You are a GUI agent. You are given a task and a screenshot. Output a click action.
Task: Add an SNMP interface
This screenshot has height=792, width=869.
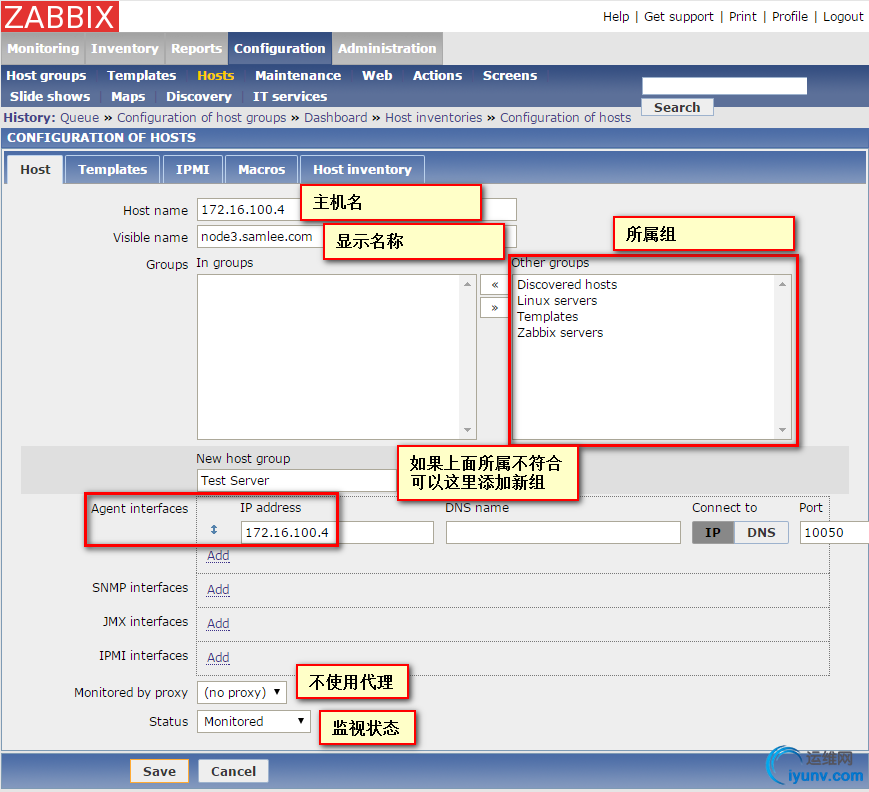click(x=218, y=589)
